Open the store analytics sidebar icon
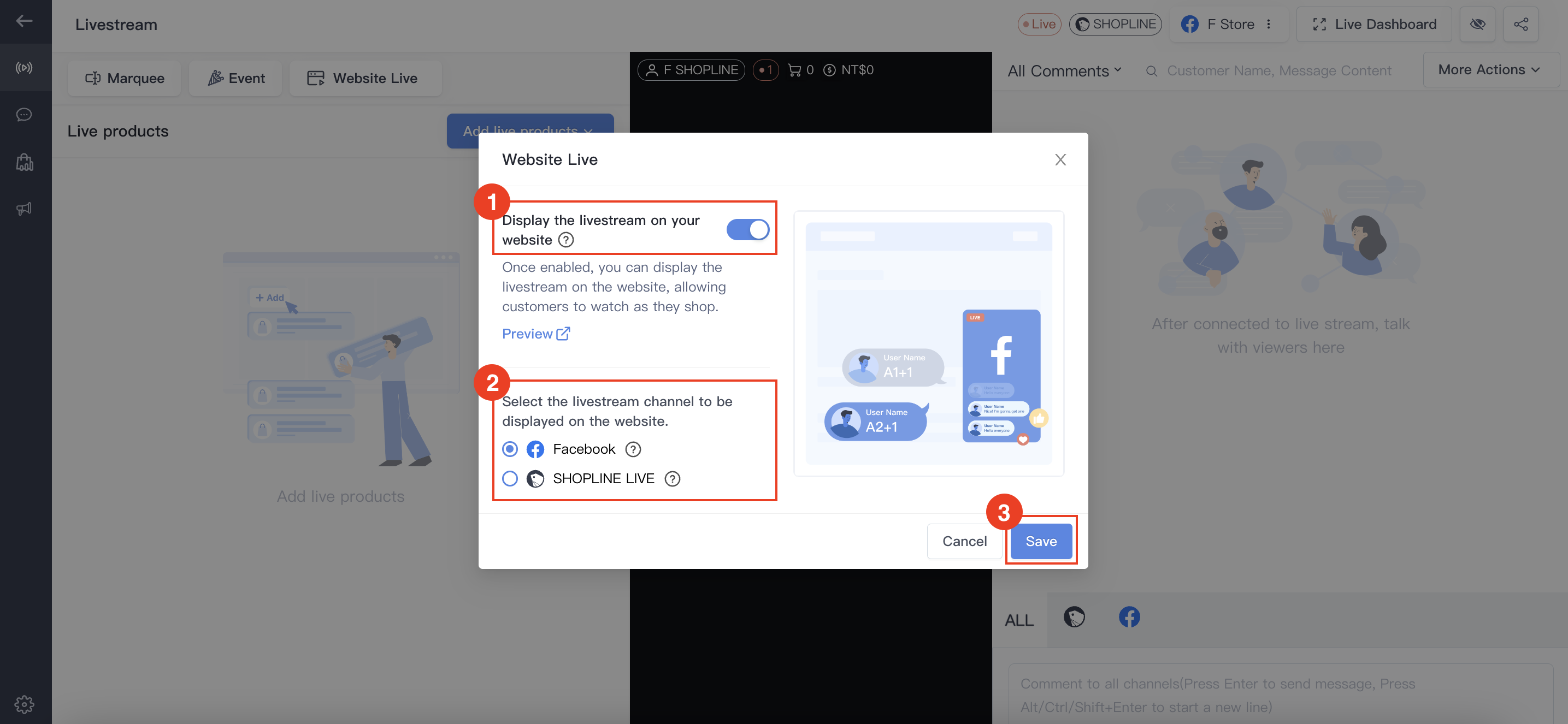1568x724 pixels. 25,162
